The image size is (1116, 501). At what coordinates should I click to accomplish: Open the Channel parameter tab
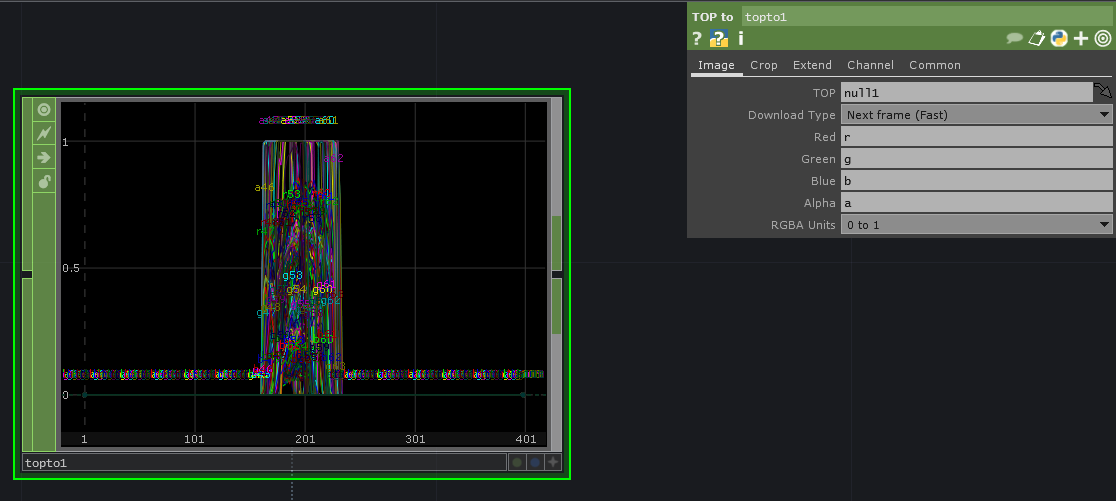click(870, 65)
